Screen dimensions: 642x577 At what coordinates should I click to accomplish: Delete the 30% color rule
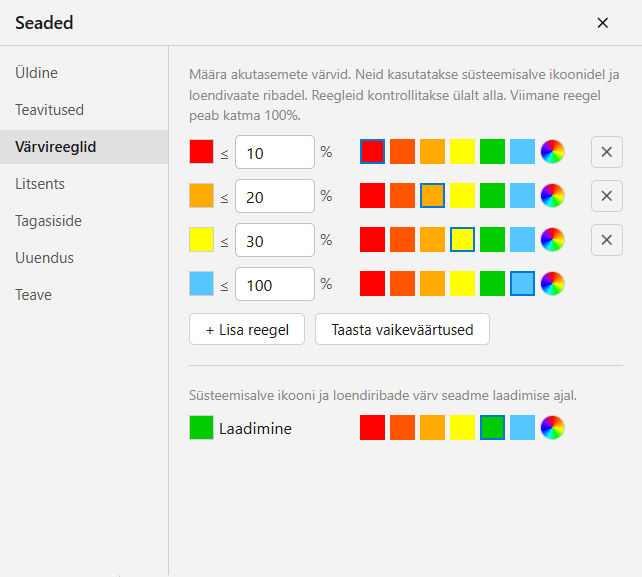(x=607, y=240)
